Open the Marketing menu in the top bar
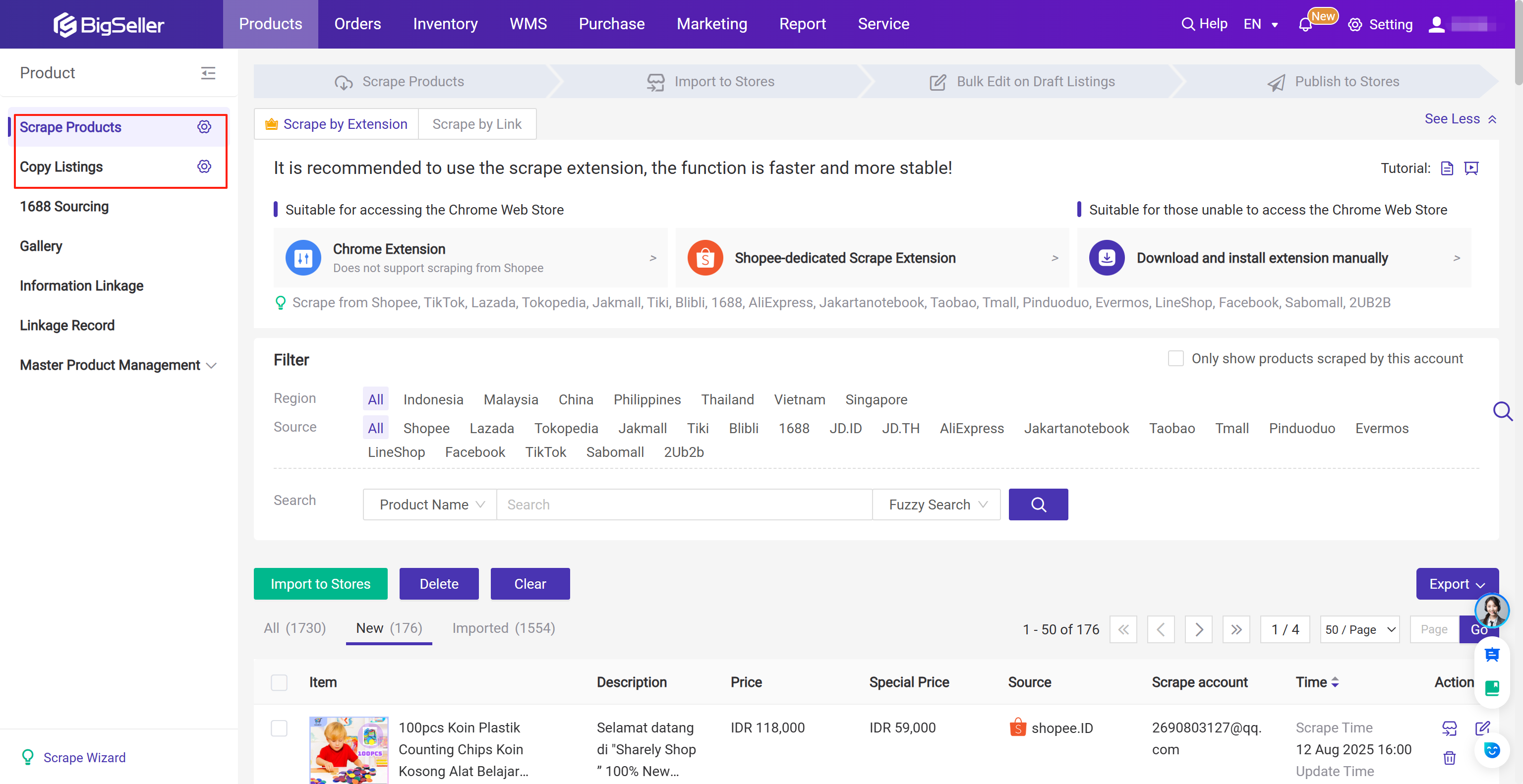Viewport: 1523px width, 784px height. point(712,24)
